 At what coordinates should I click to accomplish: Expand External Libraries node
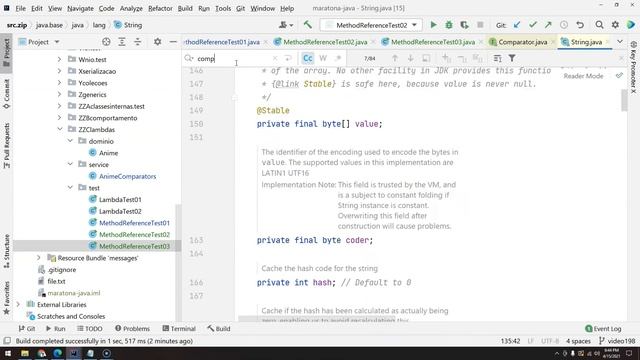18,304
